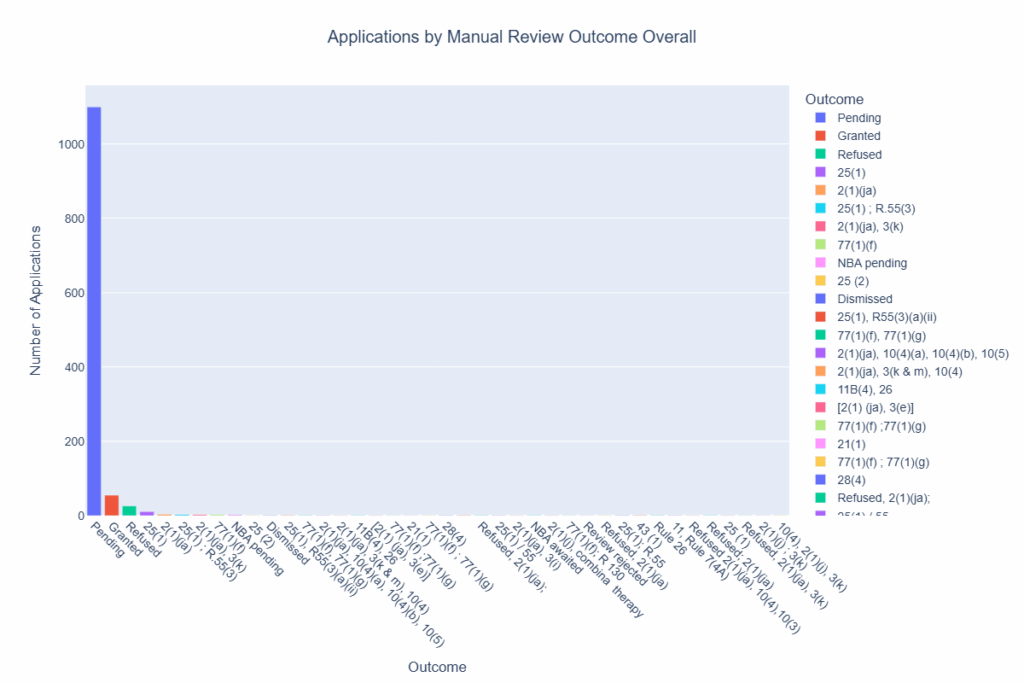Viewport: 1024px width, 683px height.
Task: Click the 'Outcome' x-axis title below chart
Action: pos(437,666)
